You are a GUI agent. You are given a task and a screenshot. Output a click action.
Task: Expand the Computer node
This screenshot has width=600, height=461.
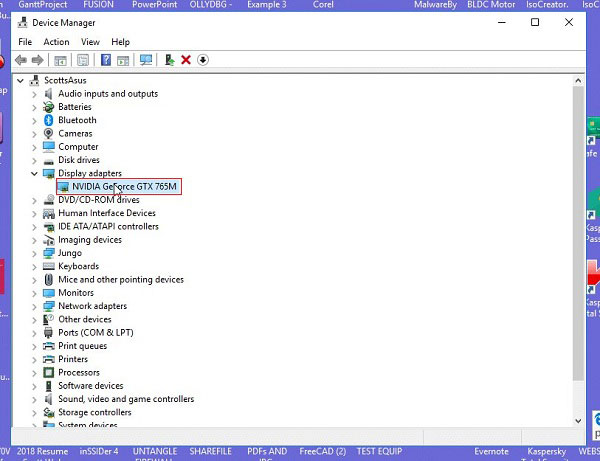click(34, 147)
